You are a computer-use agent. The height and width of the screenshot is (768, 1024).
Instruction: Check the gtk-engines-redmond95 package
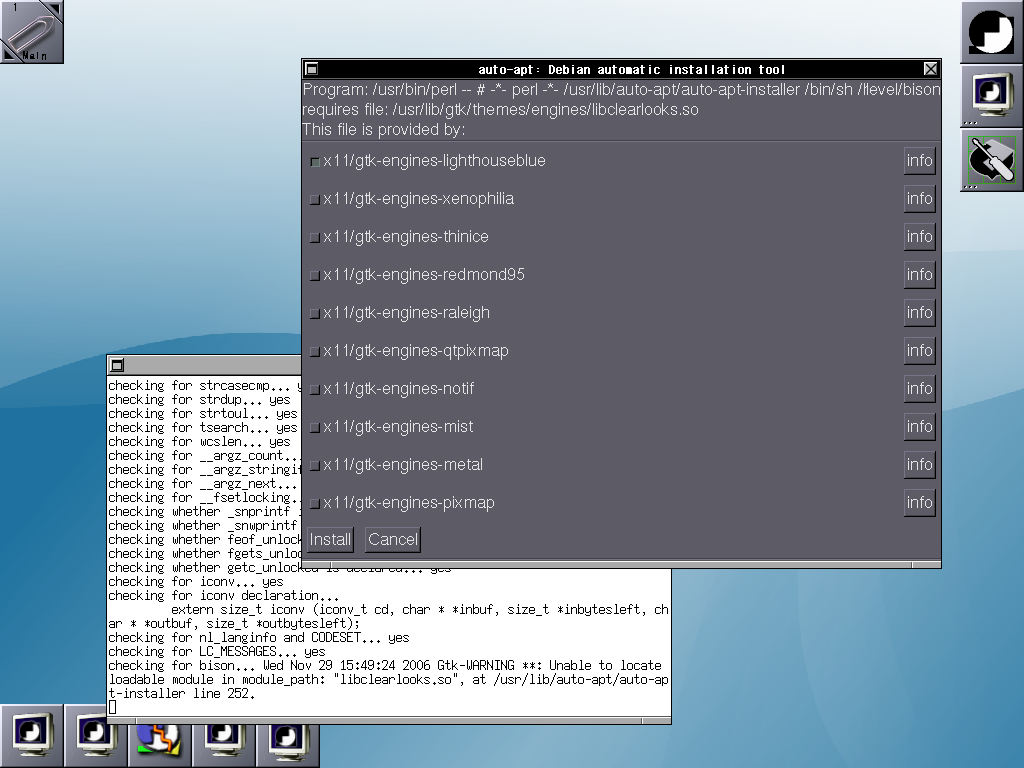315,276
